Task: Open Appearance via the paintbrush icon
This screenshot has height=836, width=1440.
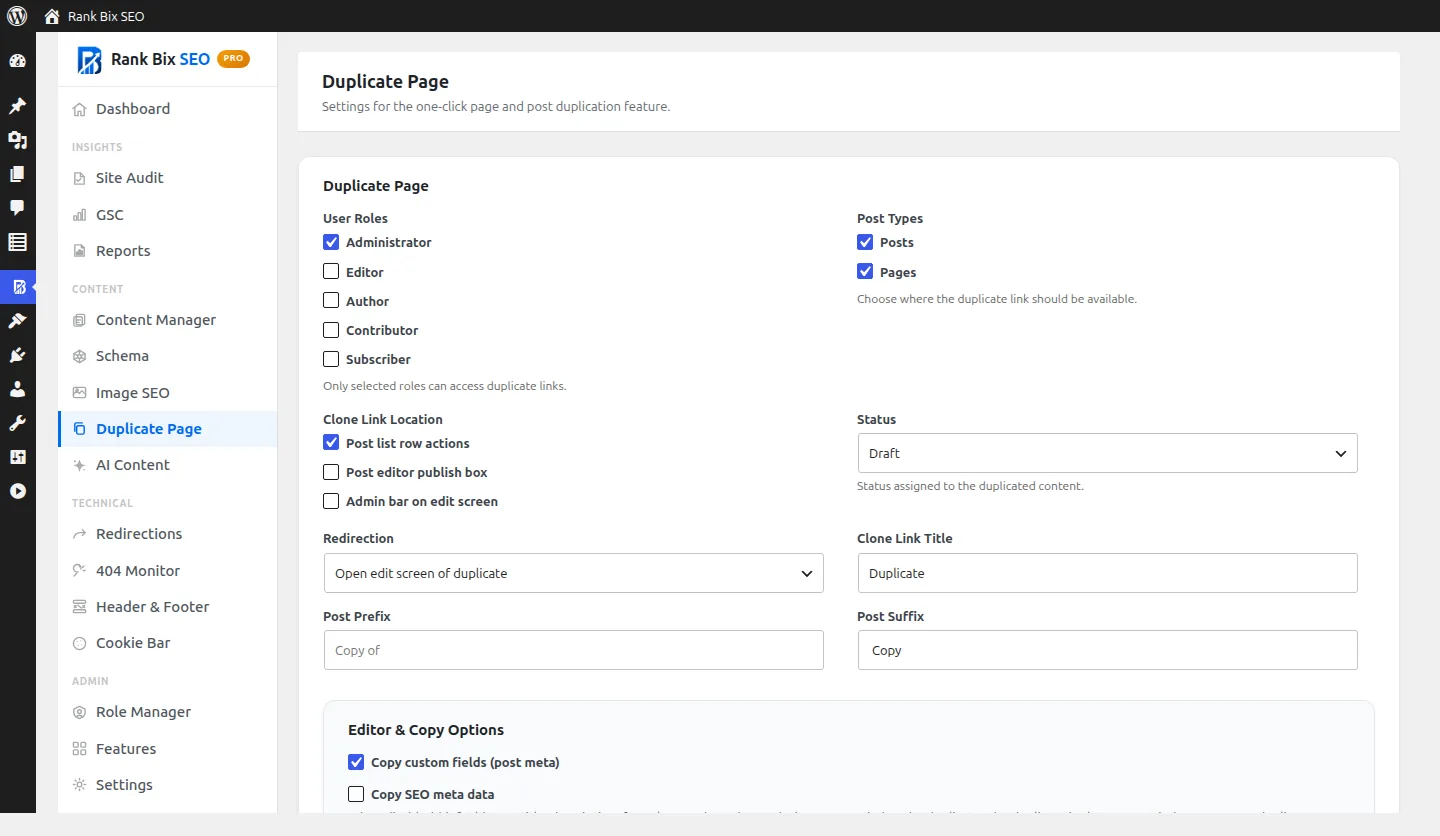Action: (17, 321)
